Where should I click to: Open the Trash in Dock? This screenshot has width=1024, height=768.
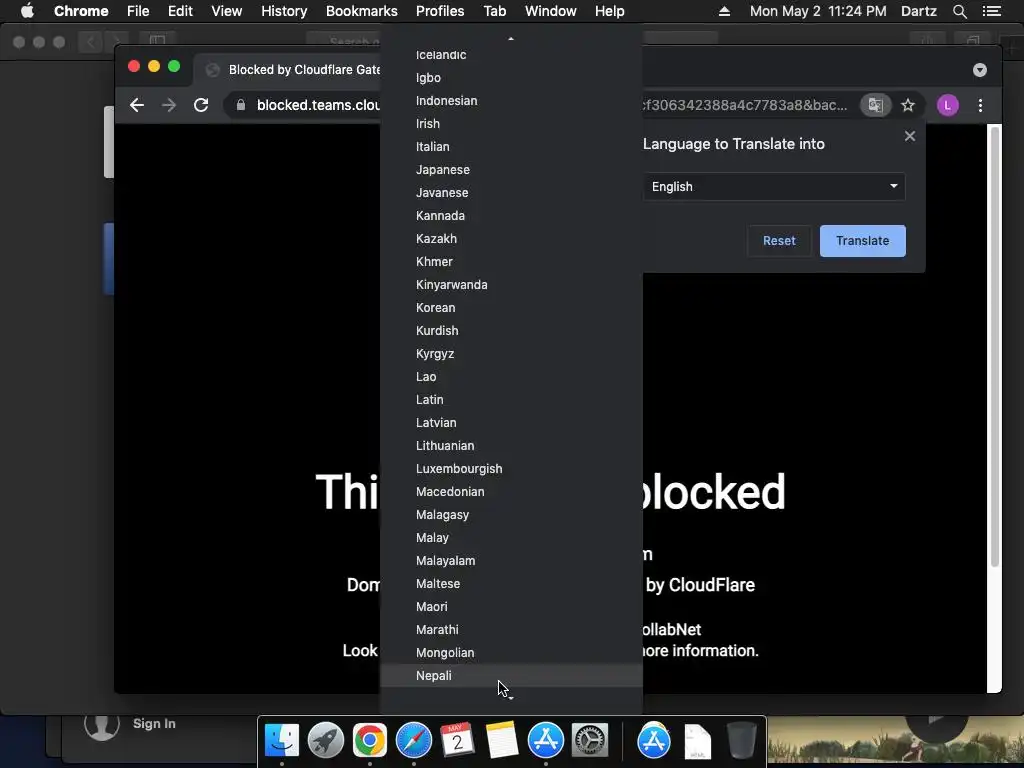[741, 741]
